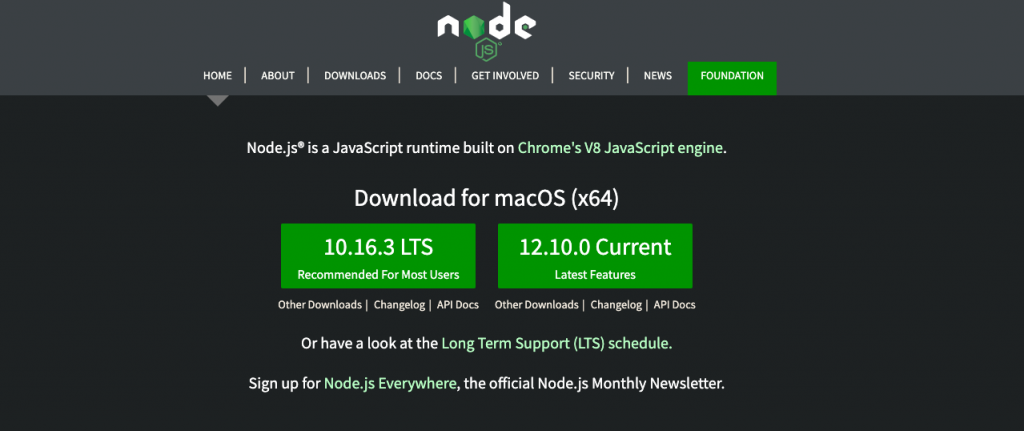Download the 12.10.0 Current version
This screenshot has height=431, width=1024.
(x=595, y=255)
